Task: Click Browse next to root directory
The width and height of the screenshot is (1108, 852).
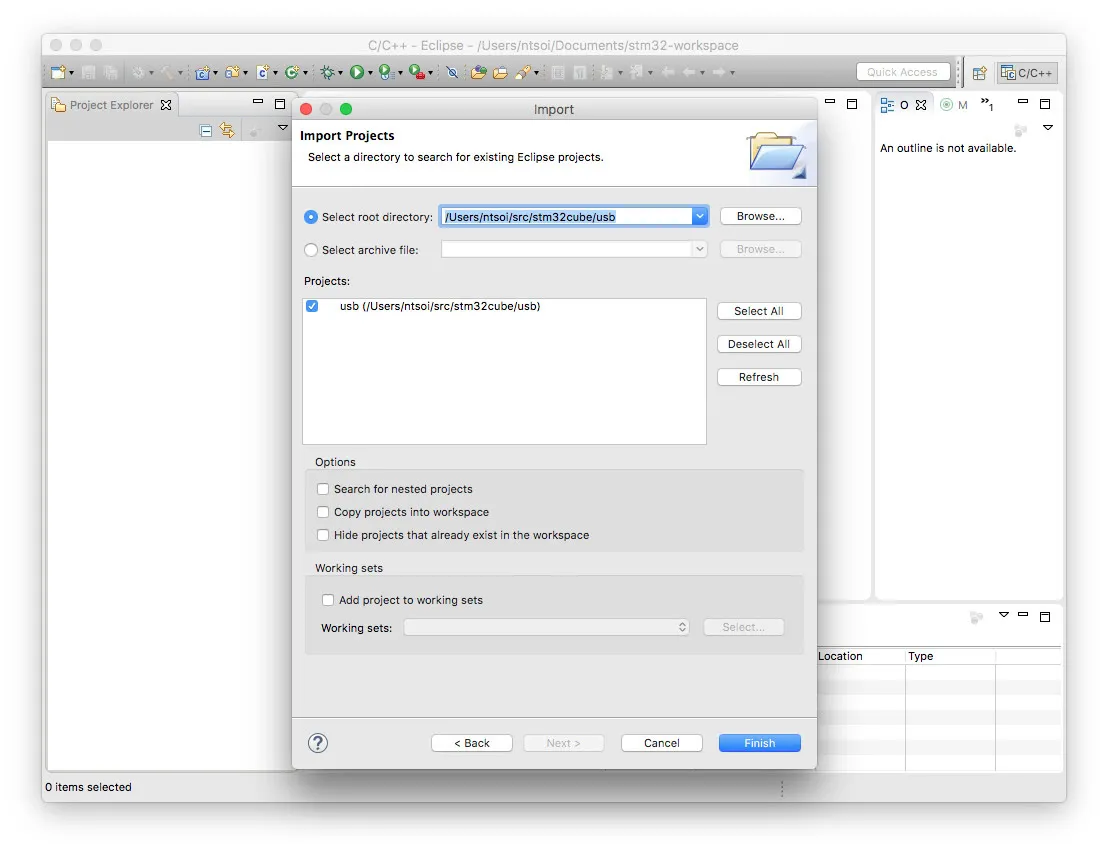Action: point(760,216)
